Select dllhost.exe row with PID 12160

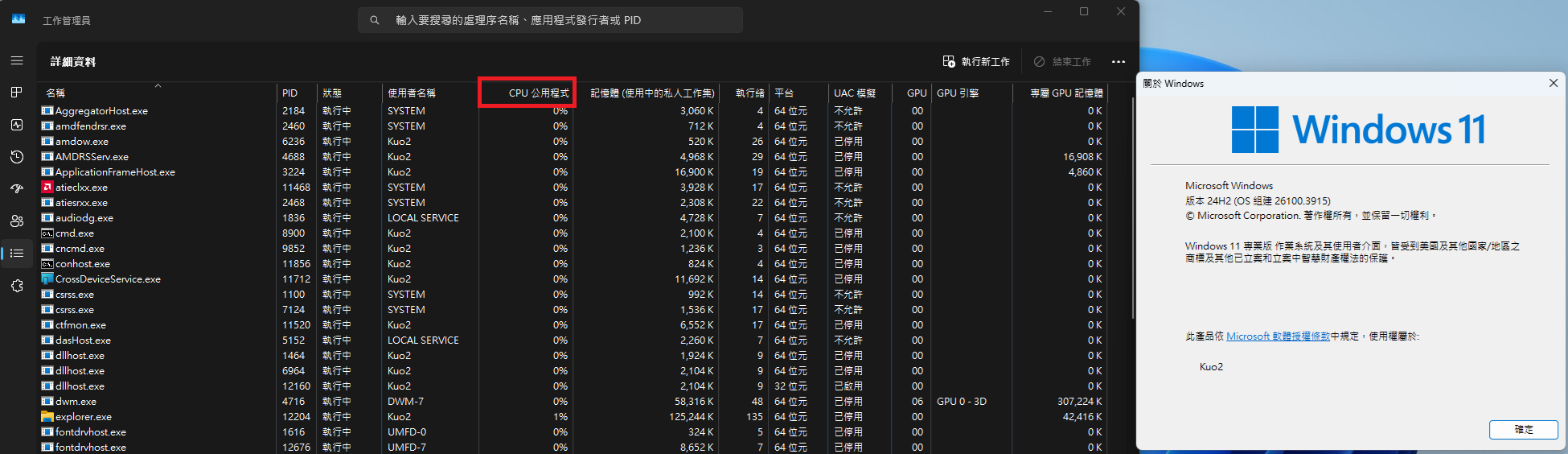573,386
